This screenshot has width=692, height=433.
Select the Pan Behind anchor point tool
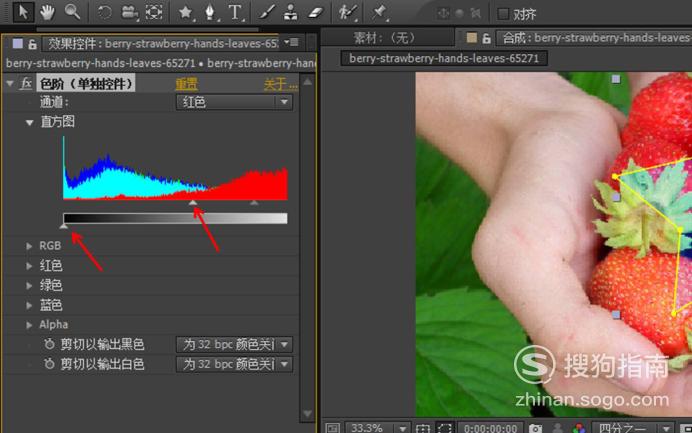coord(154,12)
